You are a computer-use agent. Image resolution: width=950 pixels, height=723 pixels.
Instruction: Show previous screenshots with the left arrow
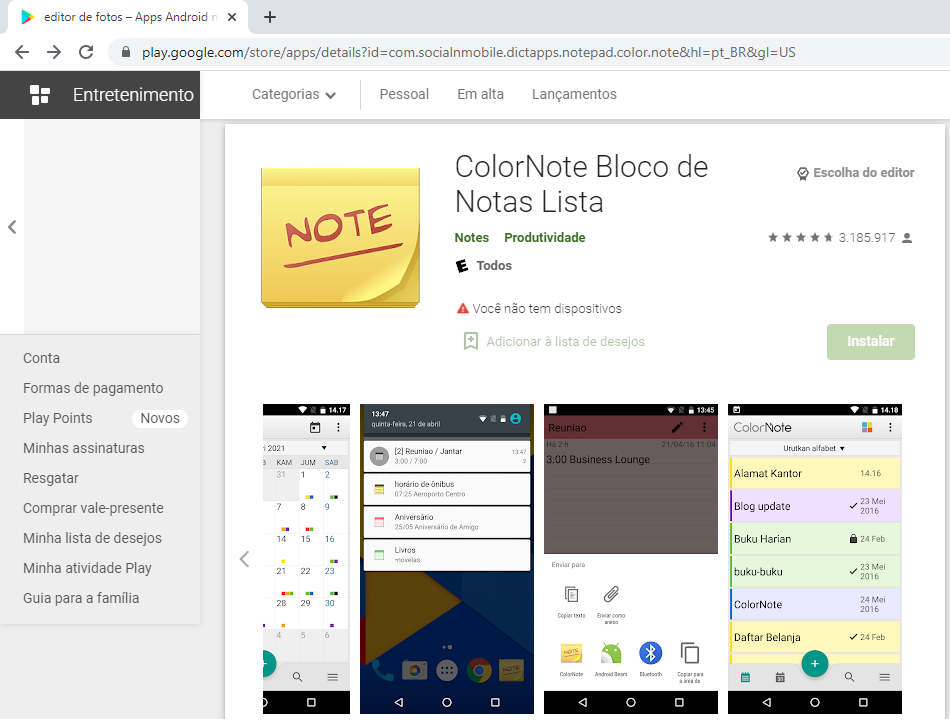244,559
